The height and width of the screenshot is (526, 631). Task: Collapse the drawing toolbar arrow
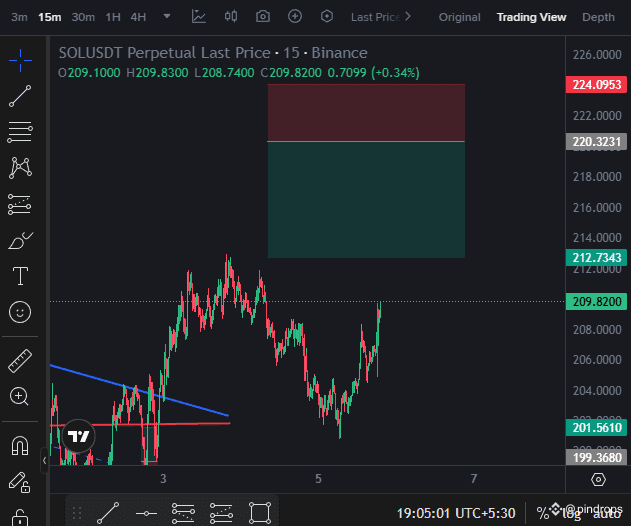[x=44, y=460]
